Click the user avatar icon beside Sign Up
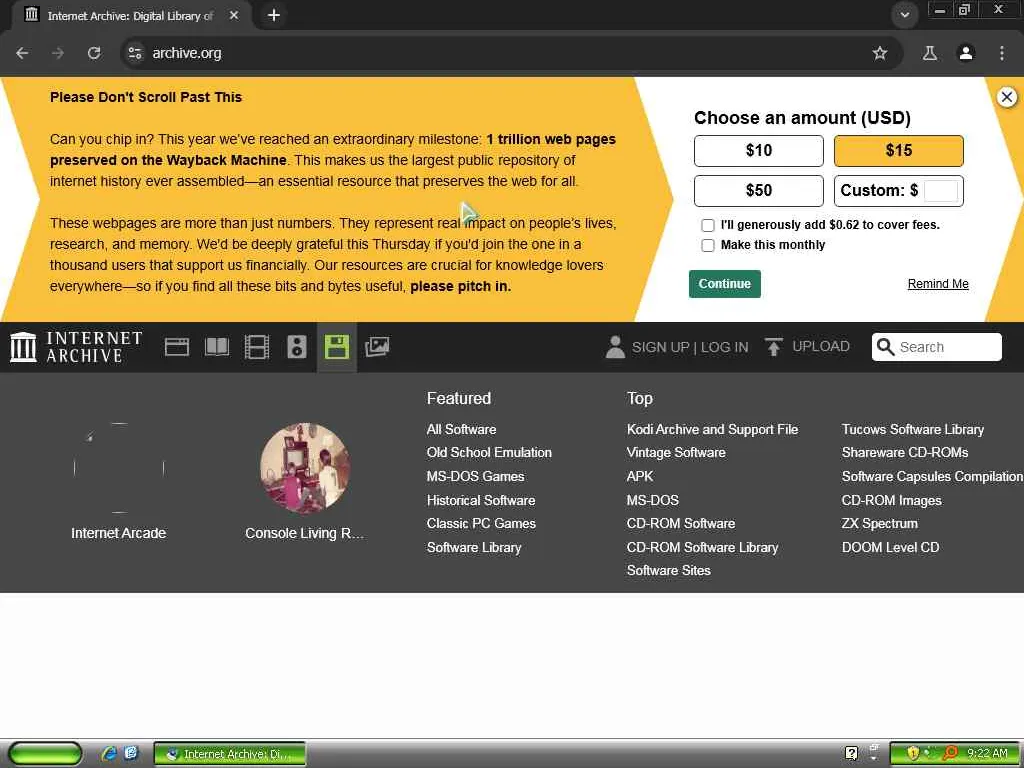 tap(615, 347)
